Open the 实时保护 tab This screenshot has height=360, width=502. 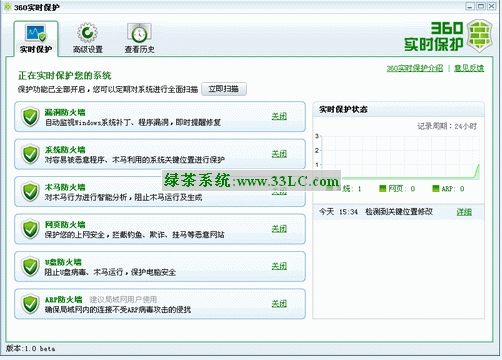(x=36, y=39)
